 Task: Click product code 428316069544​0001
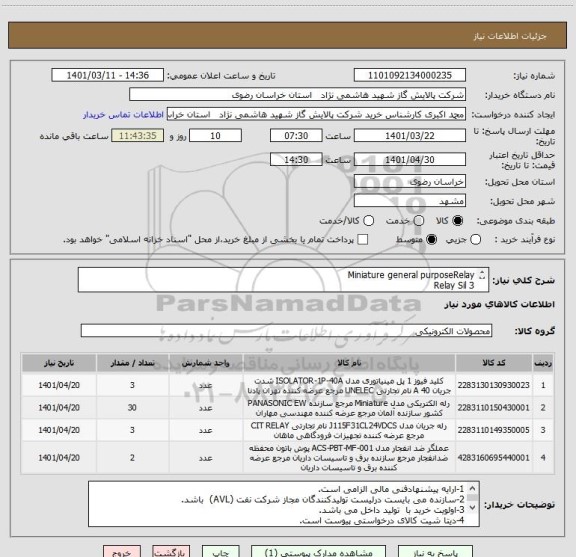494,458
